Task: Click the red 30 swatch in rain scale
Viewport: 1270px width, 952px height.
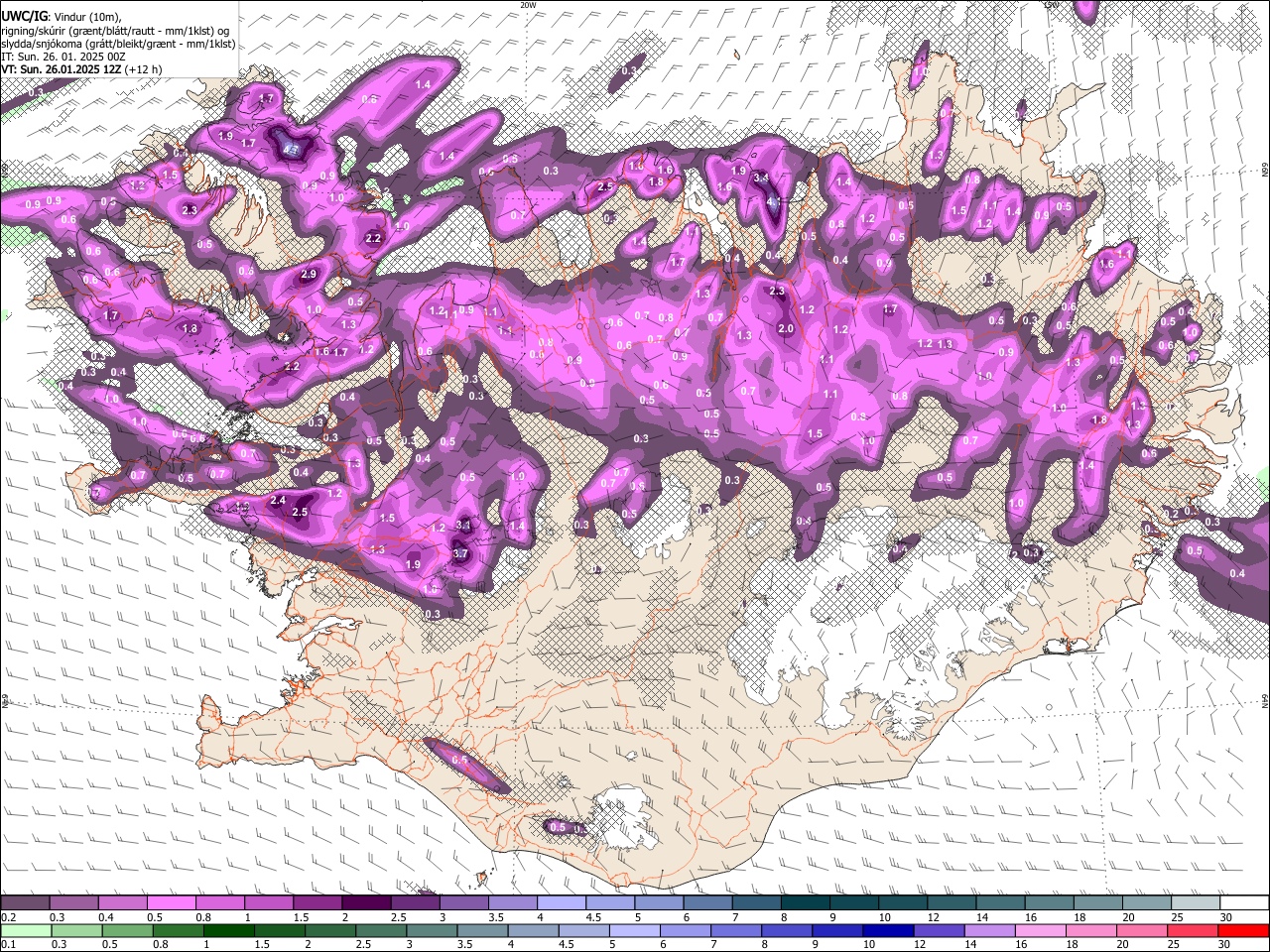Action: pyautogui.click(x=1243, y=930)
